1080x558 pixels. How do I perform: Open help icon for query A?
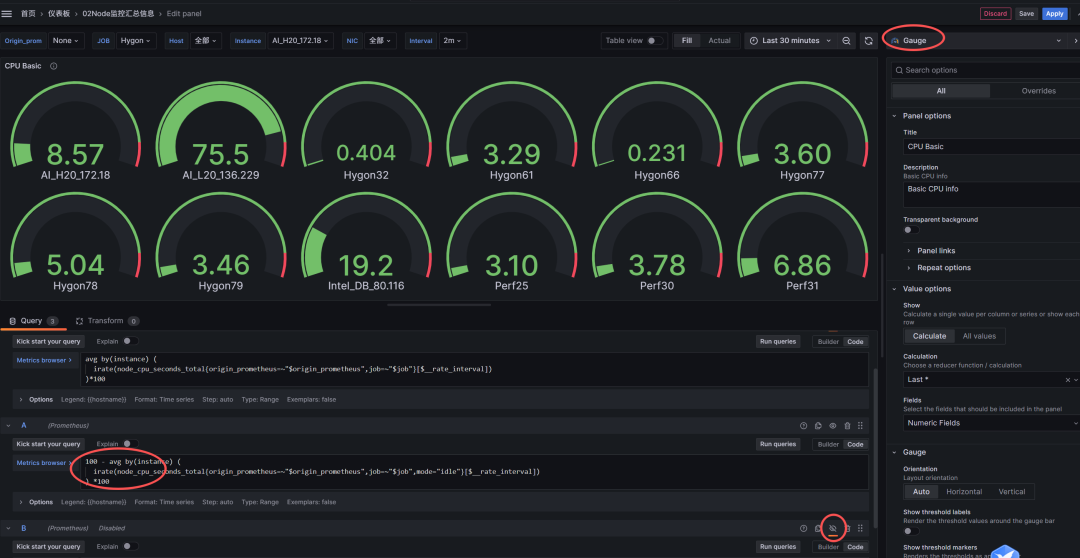[803, 425]
